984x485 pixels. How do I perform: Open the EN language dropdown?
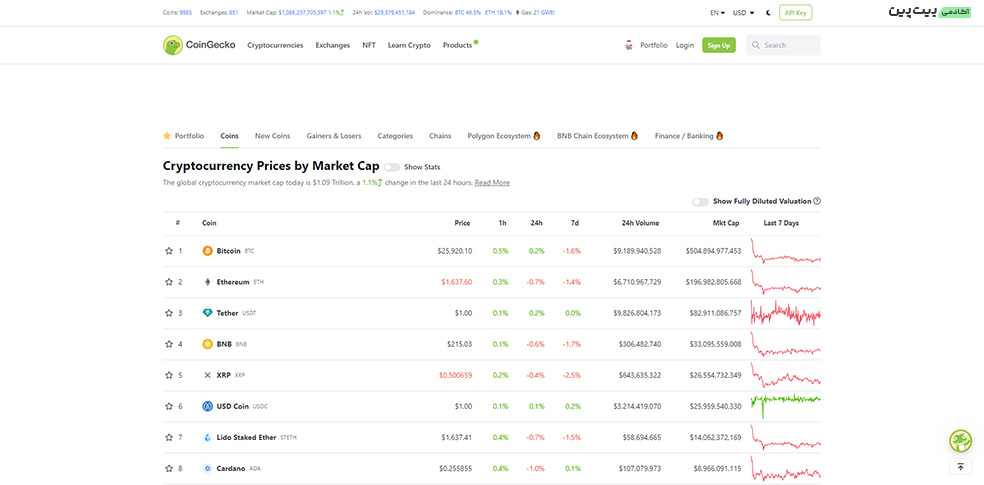[x=717, y=13]
